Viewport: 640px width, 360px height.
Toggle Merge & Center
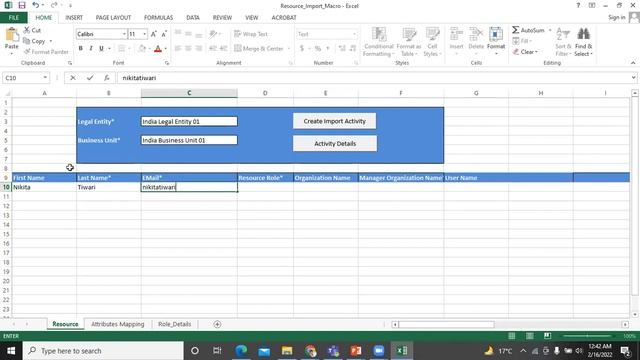(x=259, y=48)
